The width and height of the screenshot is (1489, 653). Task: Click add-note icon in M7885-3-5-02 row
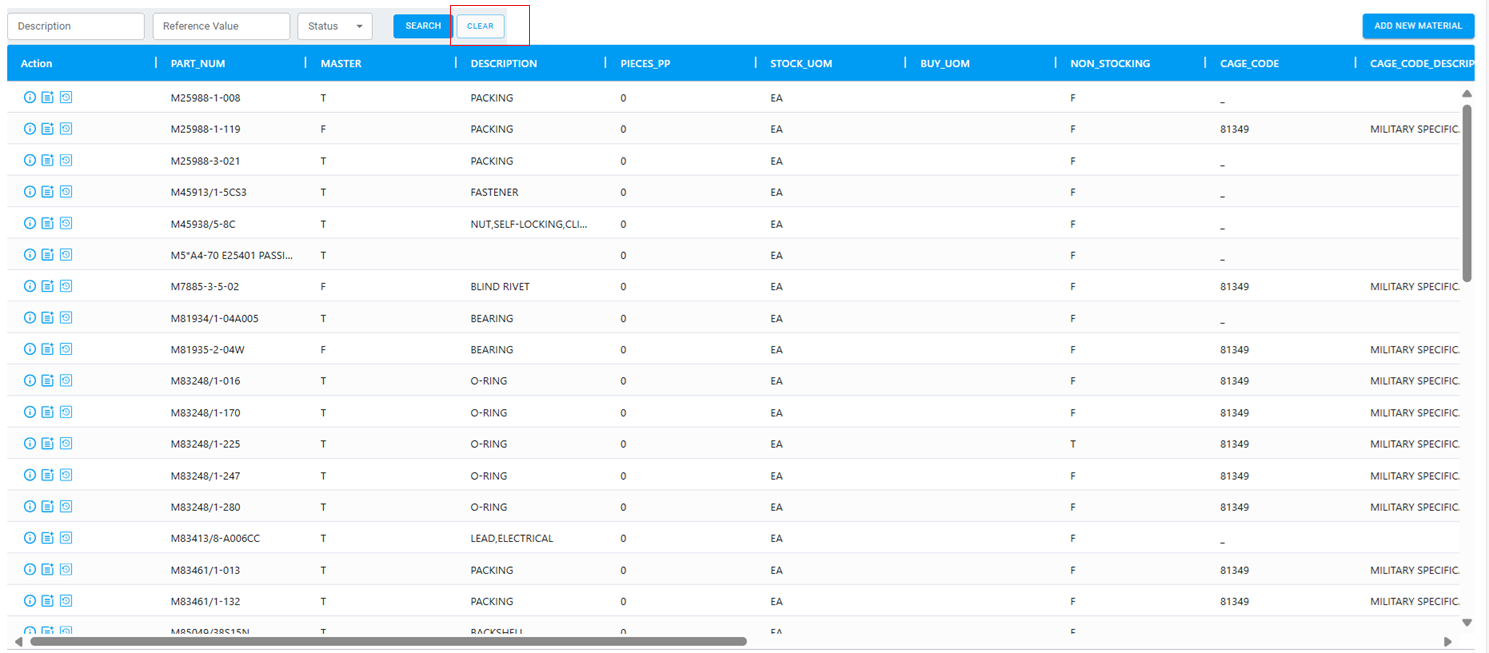click(47, 286)
